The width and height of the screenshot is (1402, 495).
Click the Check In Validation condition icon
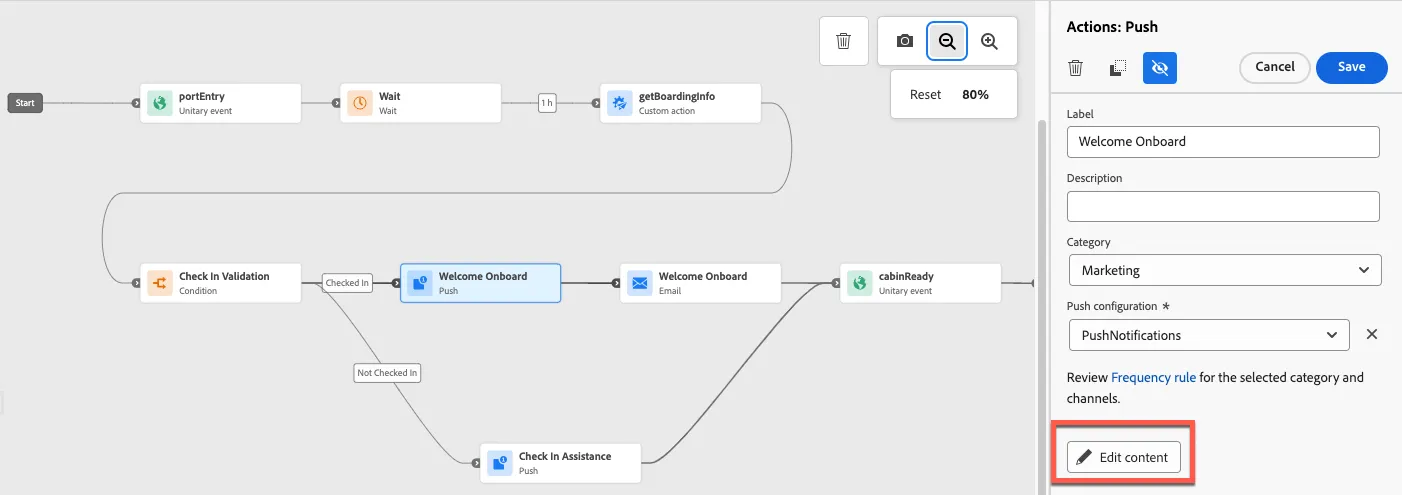(x=159, y=283)
